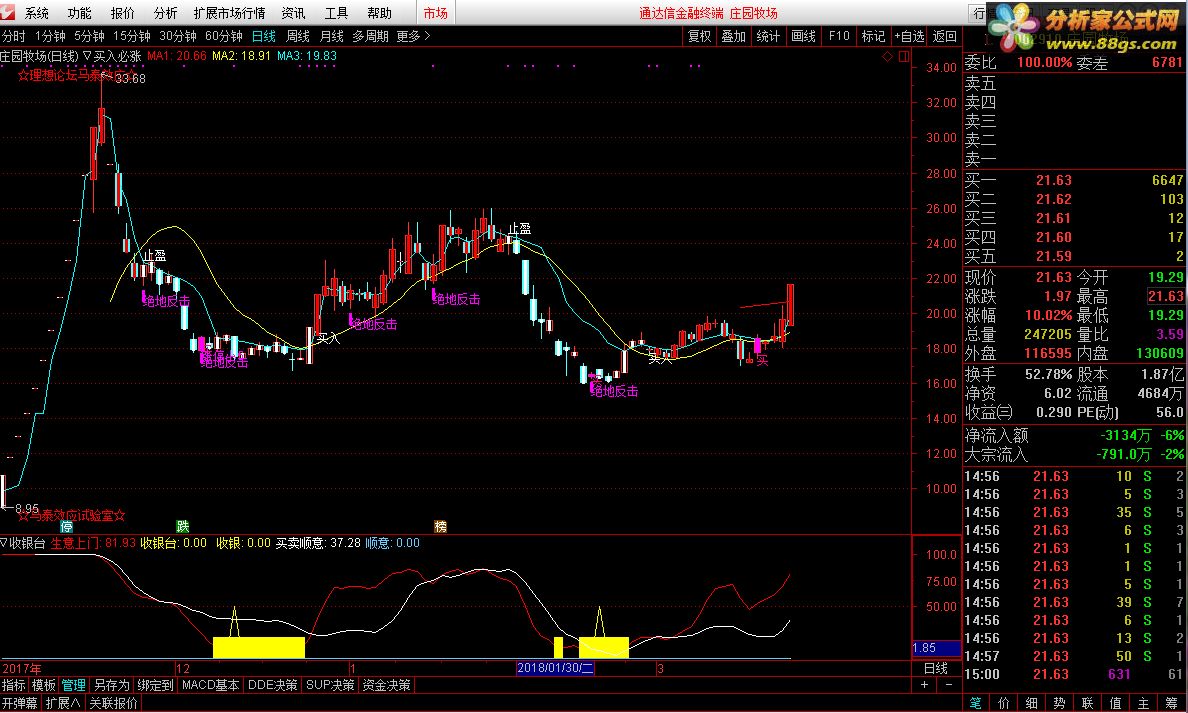Select the 30分钟 period

178,36
